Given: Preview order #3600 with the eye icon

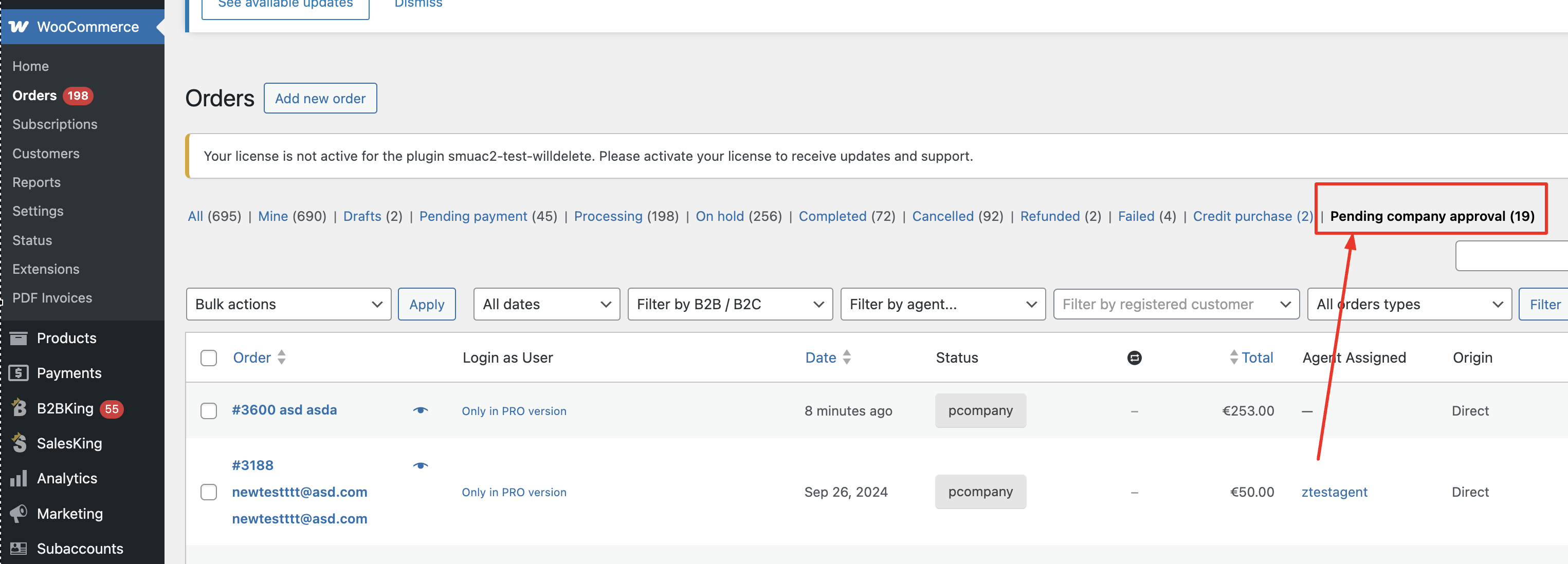Looking at the screenshot, I should coord(421,410).
